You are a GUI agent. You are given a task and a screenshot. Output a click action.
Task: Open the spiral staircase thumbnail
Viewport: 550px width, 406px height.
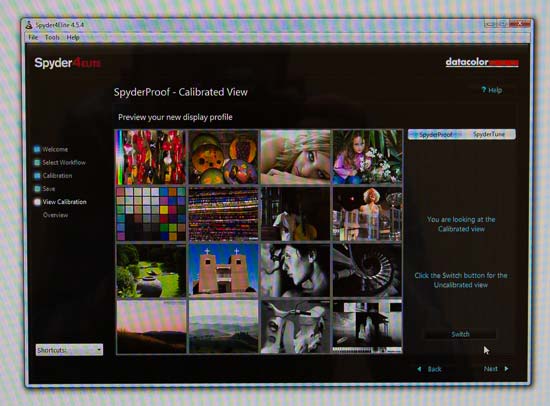367,271
